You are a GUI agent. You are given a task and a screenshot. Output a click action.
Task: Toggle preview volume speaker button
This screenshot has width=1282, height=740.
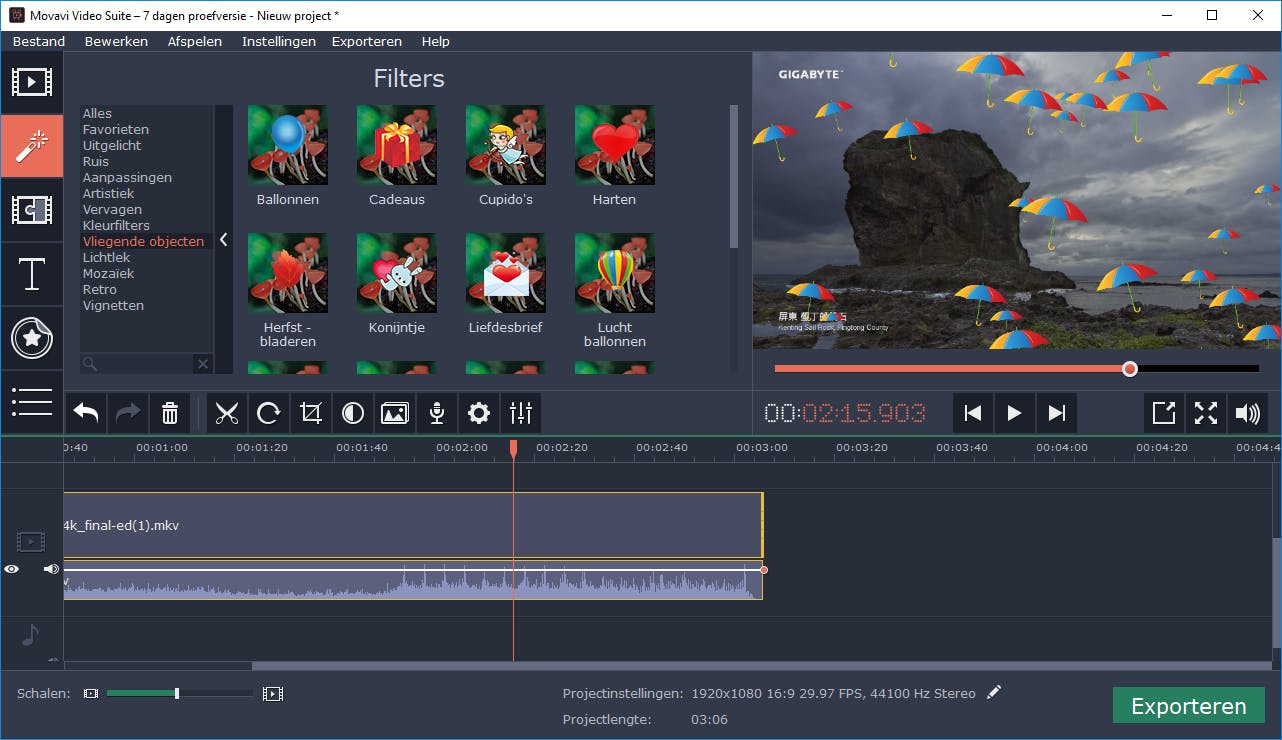(1247, 413)
